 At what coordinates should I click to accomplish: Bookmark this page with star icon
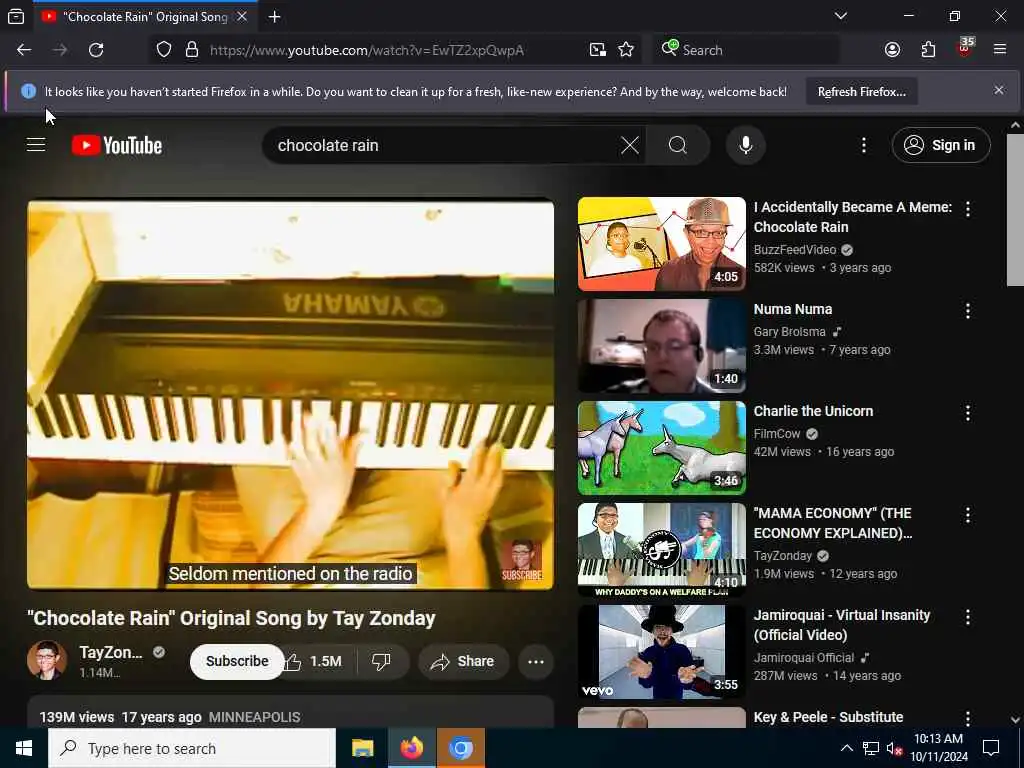[626, 50]
